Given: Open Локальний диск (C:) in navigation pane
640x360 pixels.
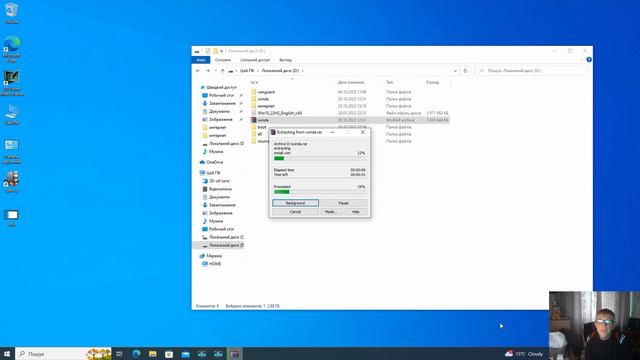Looking at the screenshot, I should pos(227,237).
